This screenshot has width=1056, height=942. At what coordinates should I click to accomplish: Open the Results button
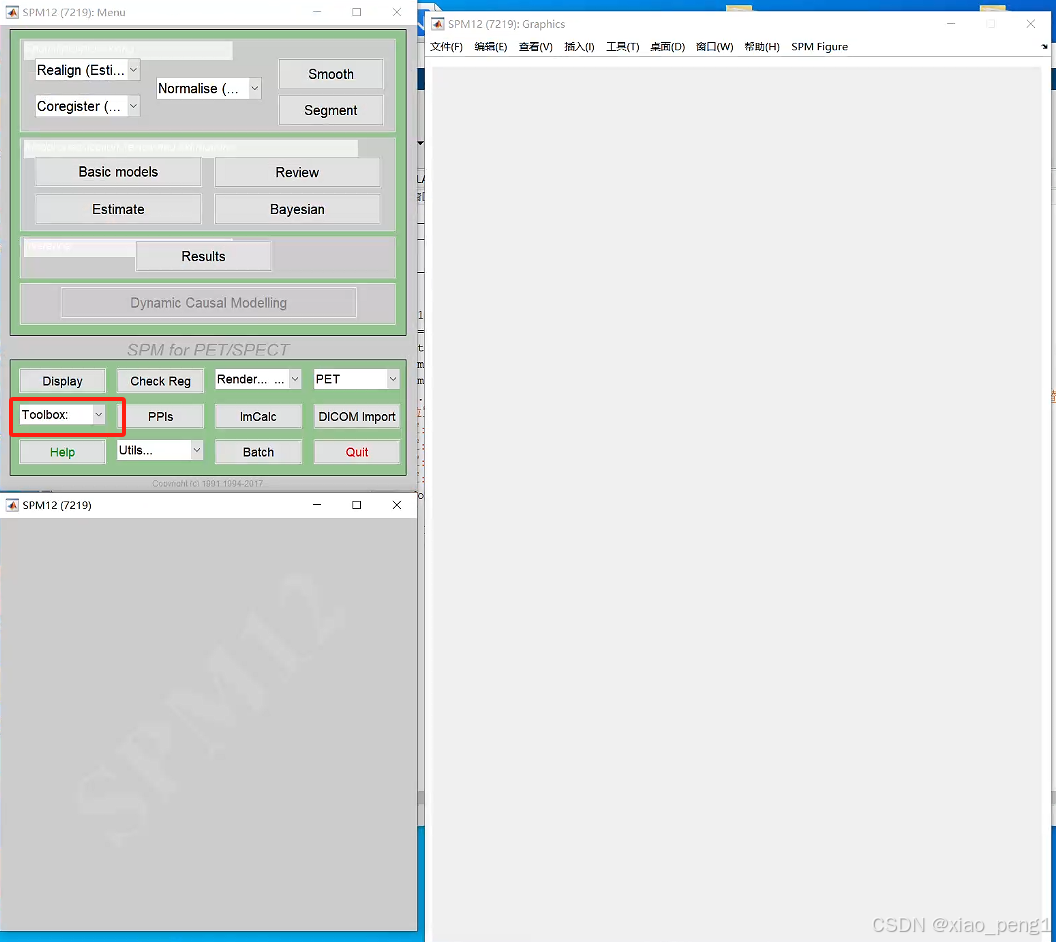(x=203, y=256)
